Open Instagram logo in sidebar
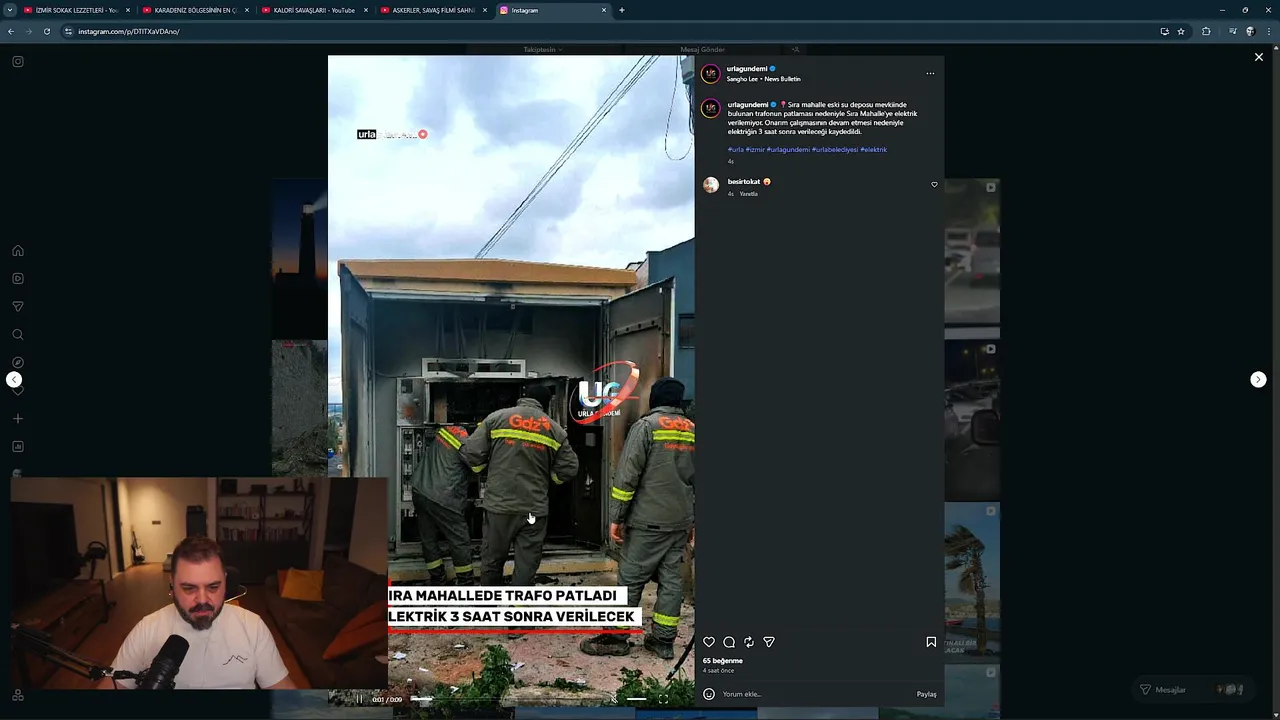Viewport: 1280px width, 720px height. point(18,62)
